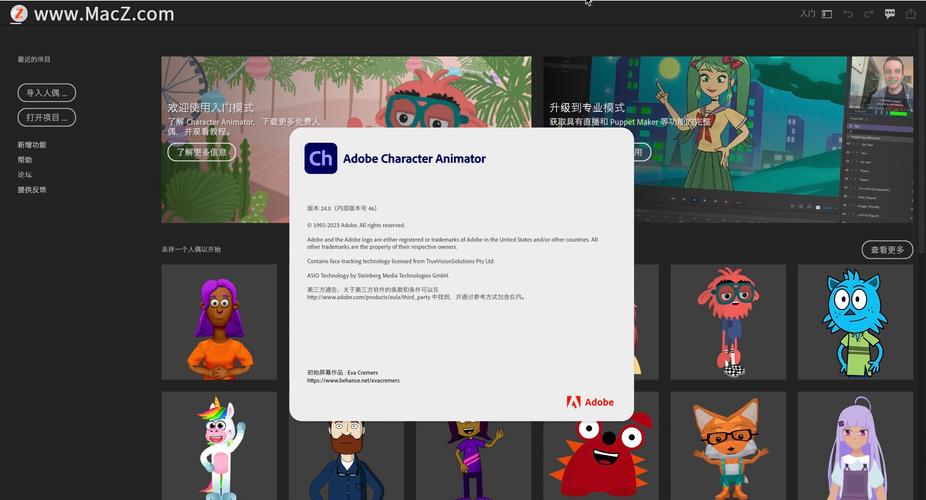Click the 初始屏幕作品: Eva Cremers credit

pyautogui.click(x=343, y=372)
